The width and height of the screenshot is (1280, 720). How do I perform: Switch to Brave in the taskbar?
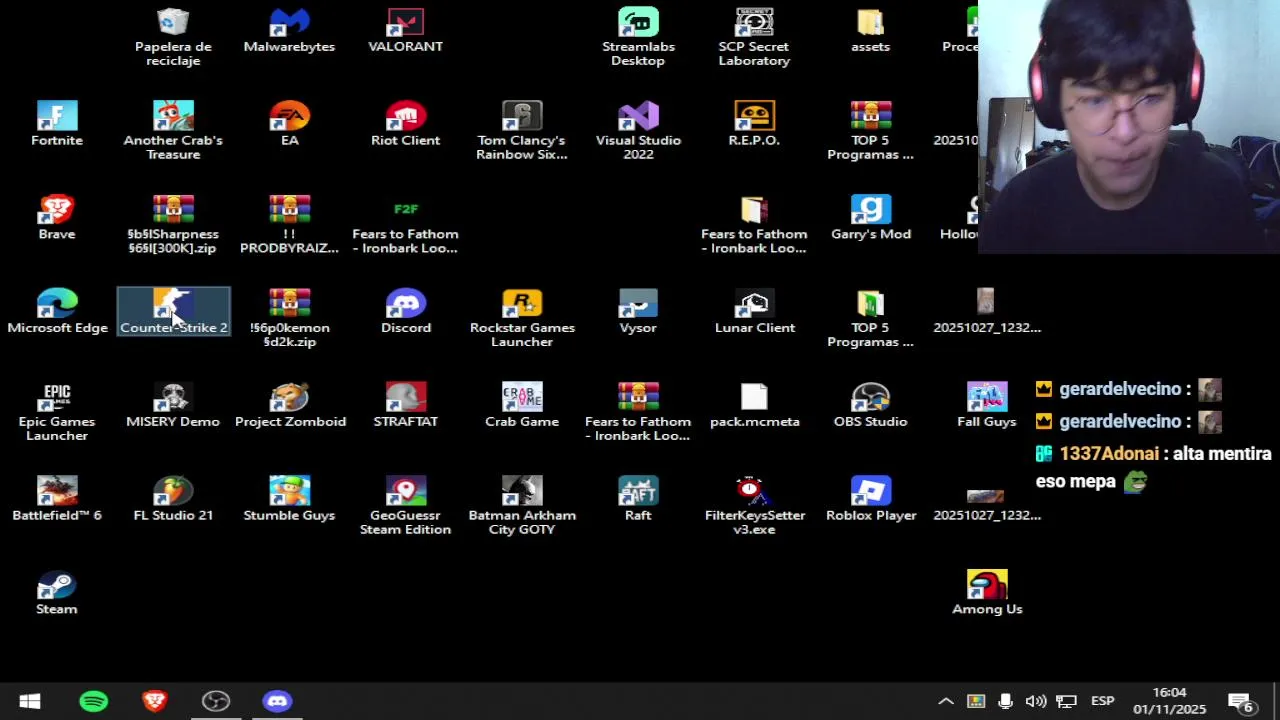[155, 701]
